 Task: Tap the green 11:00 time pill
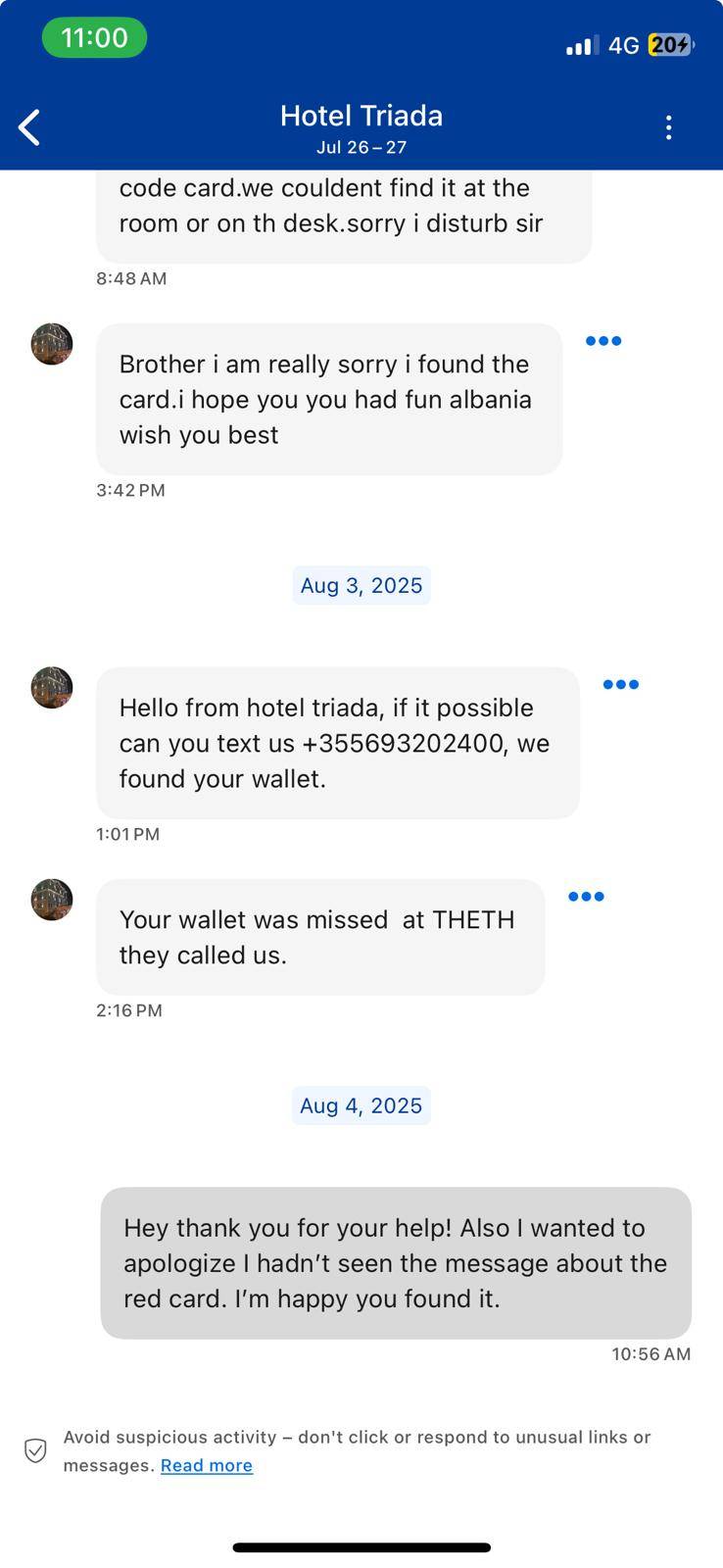(x=94, y=38)
